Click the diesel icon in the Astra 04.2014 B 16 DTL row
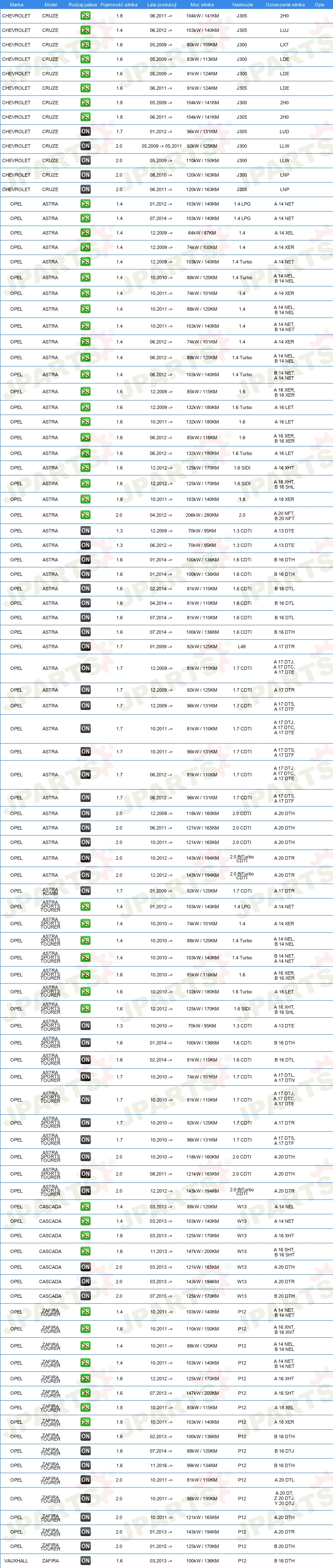333x1568 pixels. 85,603
